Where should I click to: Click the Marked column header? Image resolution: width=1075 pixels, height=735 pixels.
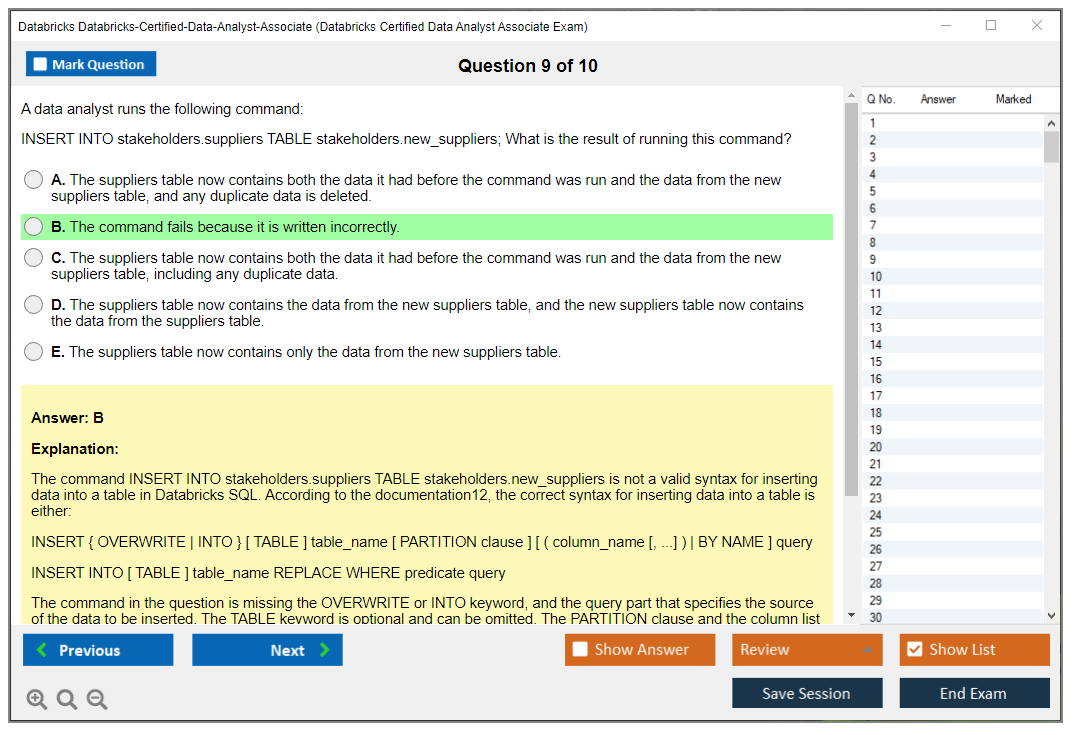point(1013,99)
